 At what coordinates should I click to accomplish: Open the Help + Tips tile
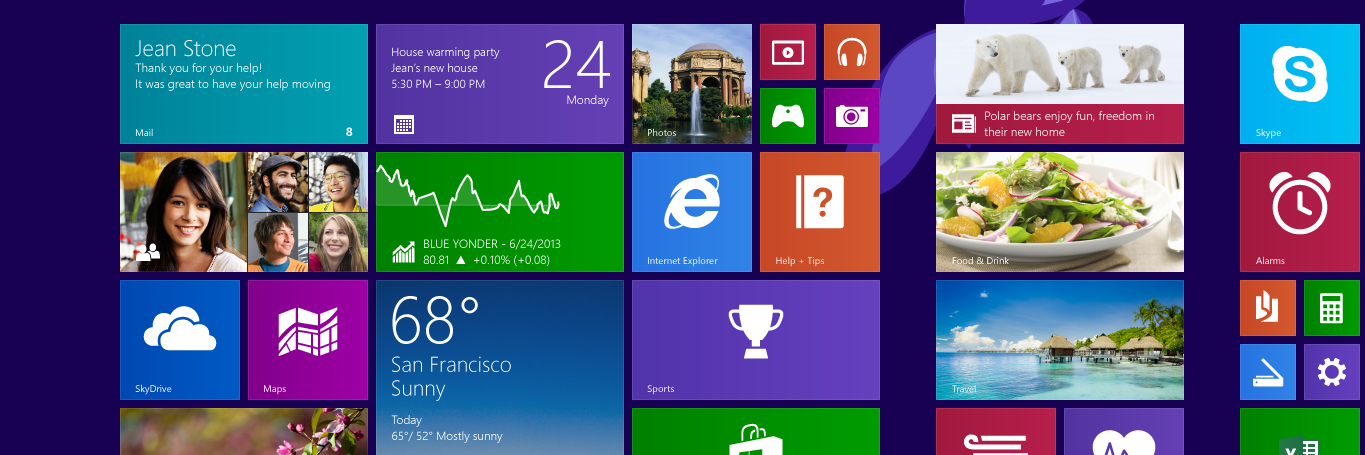(x=820, y=212)
